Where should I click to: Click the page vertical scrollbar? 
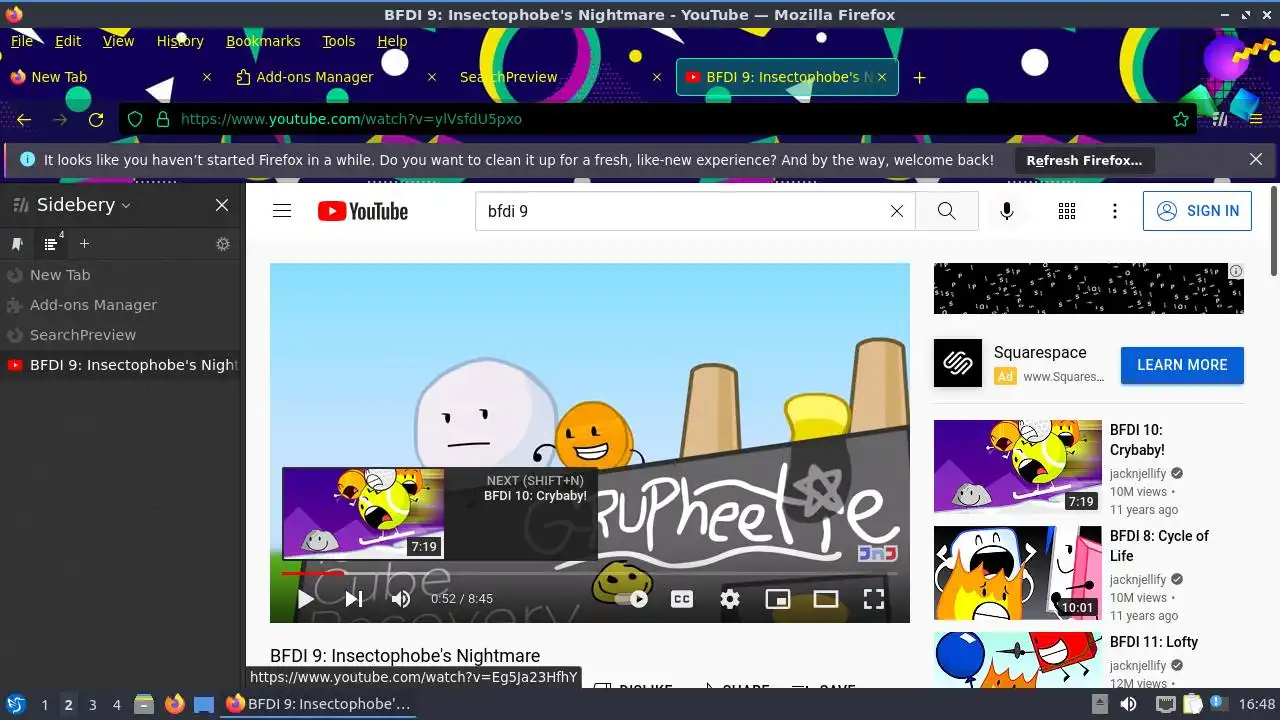(1274, 231)
